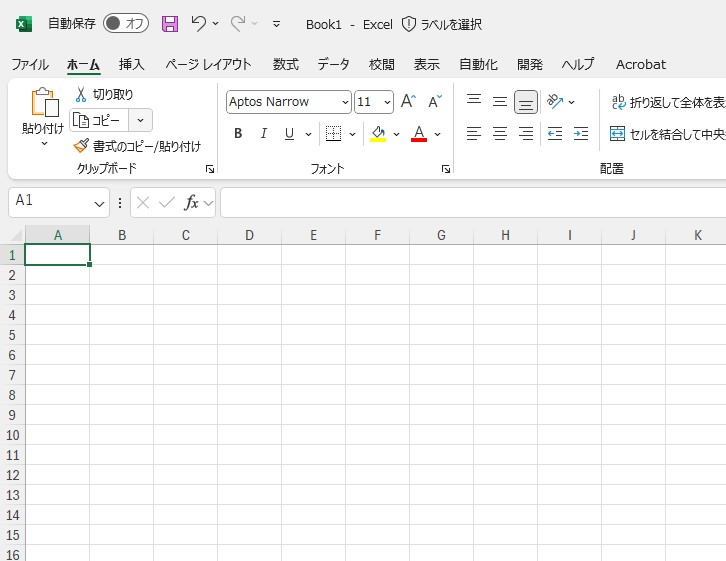This screenshot has height=561, width=726.
Task: Click セルを結合して中央揃え merge button
Action: coord(667,134)
